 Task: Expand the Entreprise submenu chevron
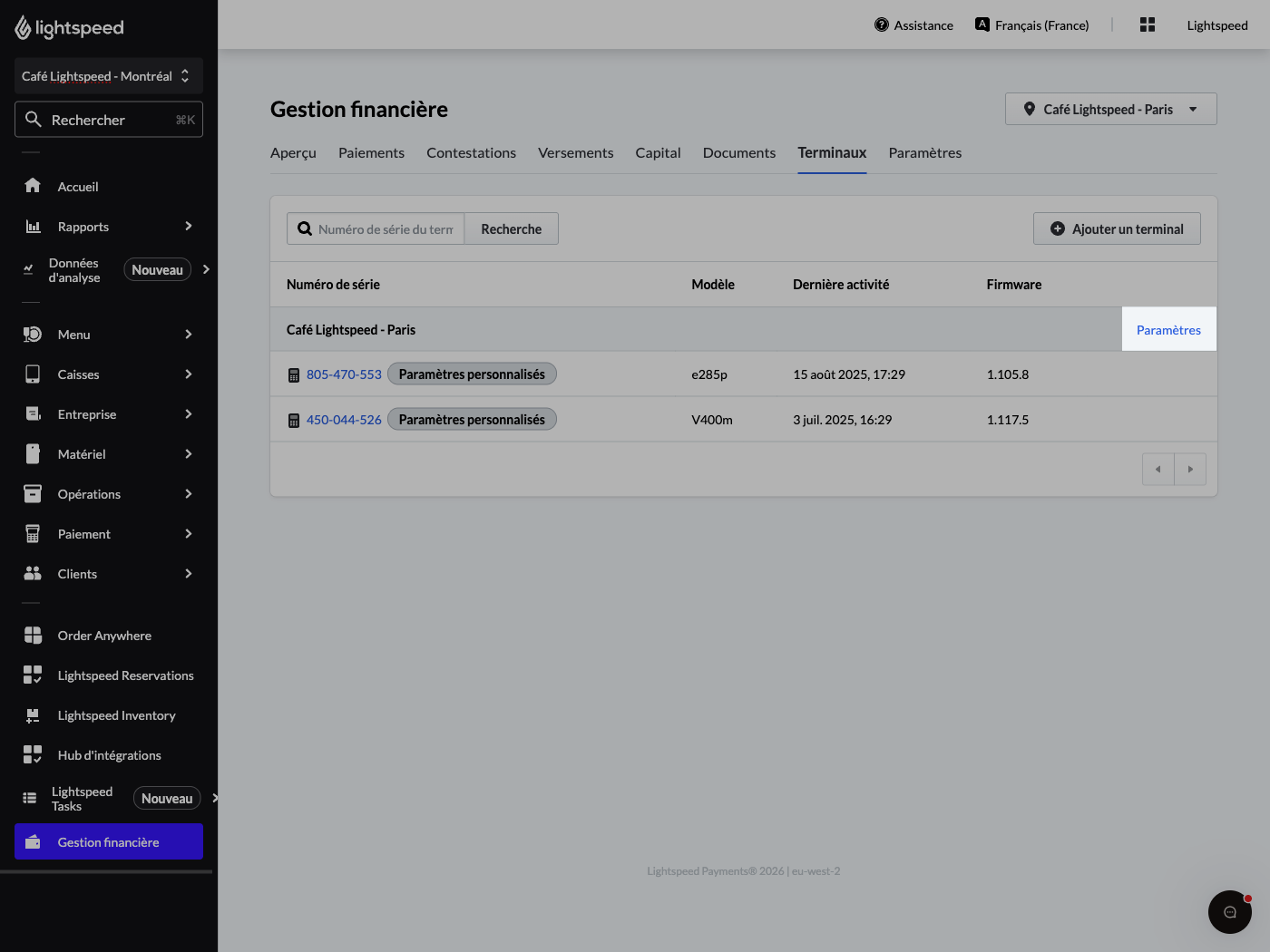[x=189, y=414]
